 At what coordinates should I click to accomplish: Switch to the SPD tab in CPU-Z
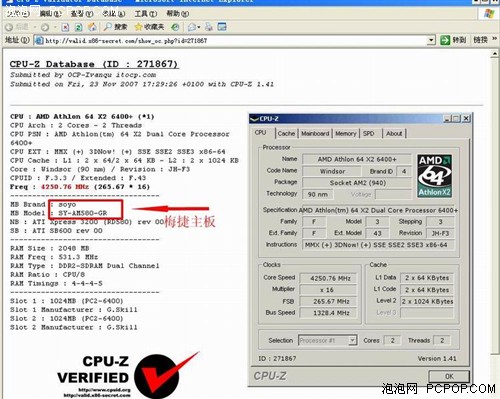(369, 134)
